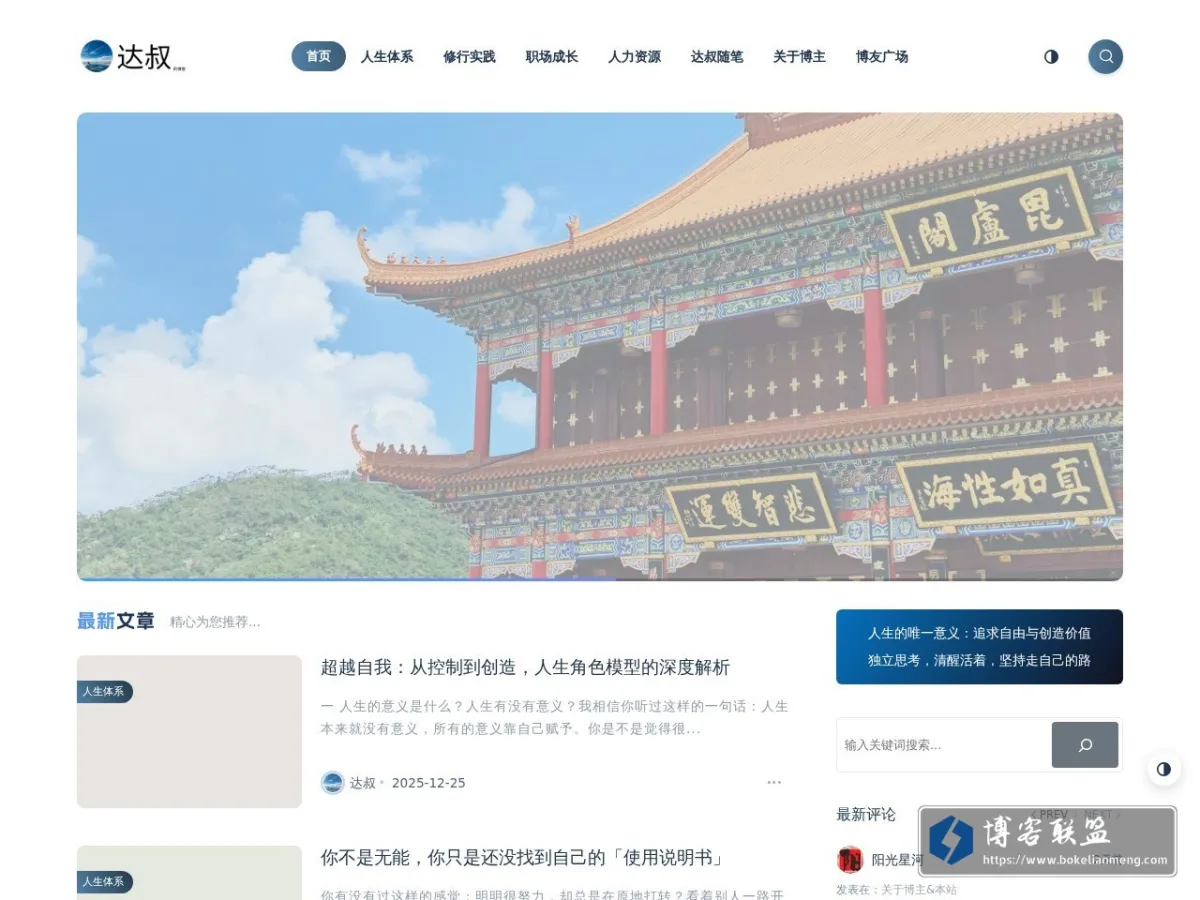This screenshot has height=900, width=1200.
Task: Focus the 输入关键词搜索 input field
Action: (944, 745)
